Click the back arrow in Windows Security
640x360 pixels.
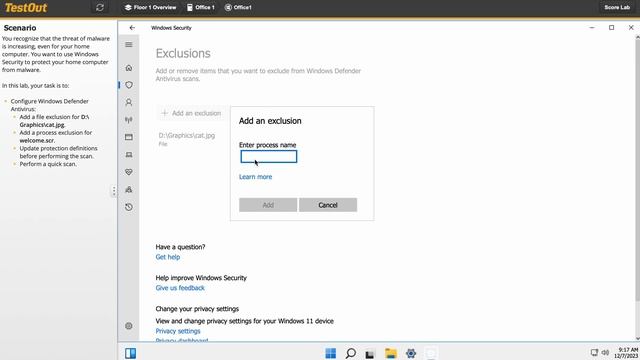click(x=132, y=28)
